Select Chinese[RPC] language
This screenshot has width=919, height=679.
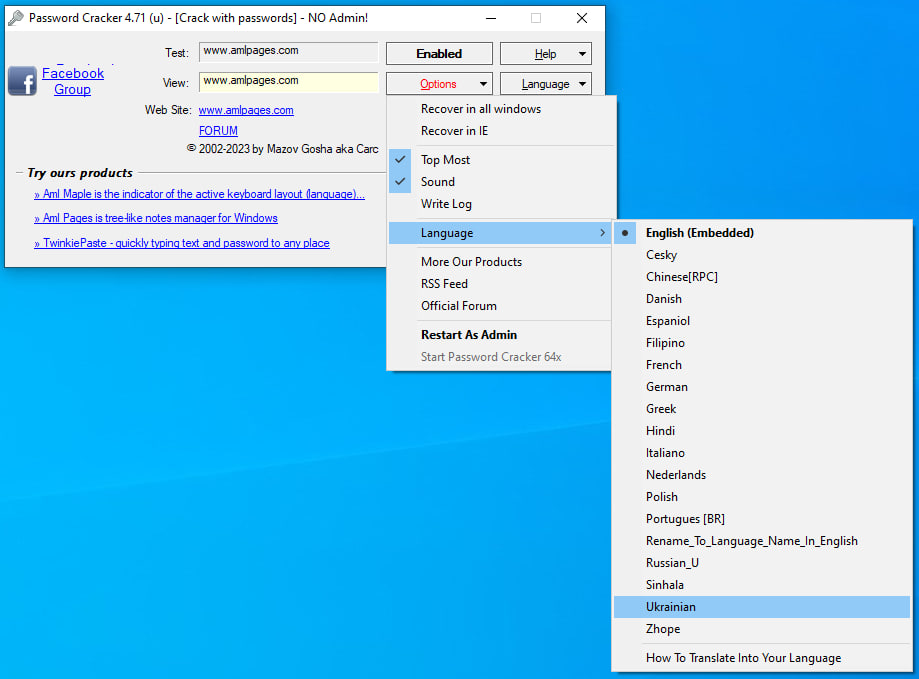(x=762, y=277)
